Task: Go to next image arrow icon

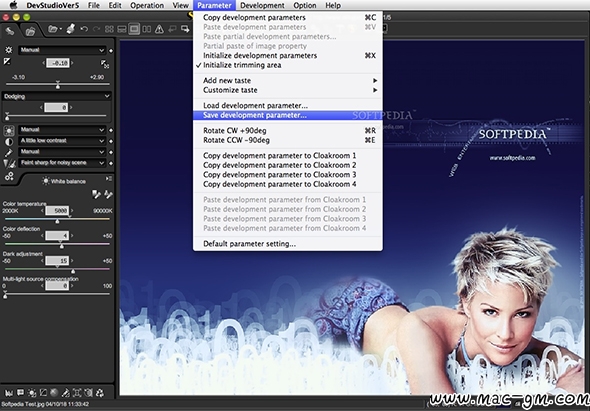Action: [x=185, y=29]
